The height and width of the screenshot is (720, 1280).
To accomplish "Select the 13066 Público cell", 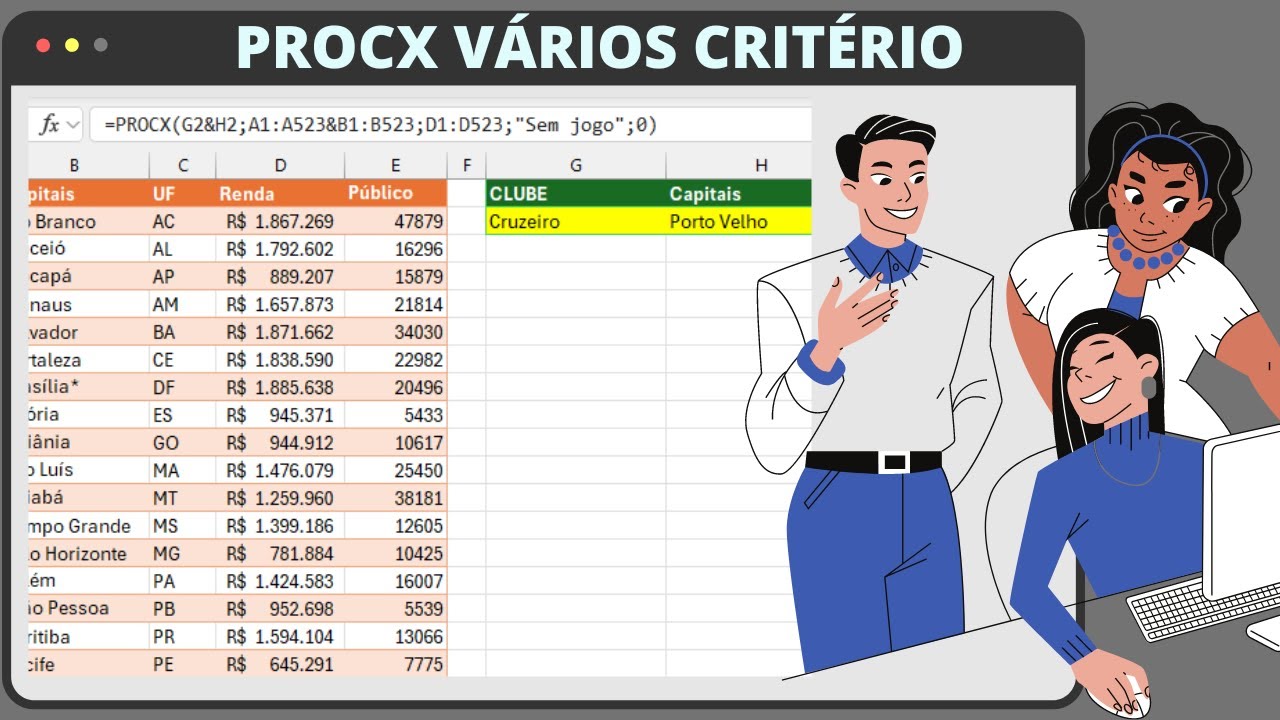I will coord(396,636).
